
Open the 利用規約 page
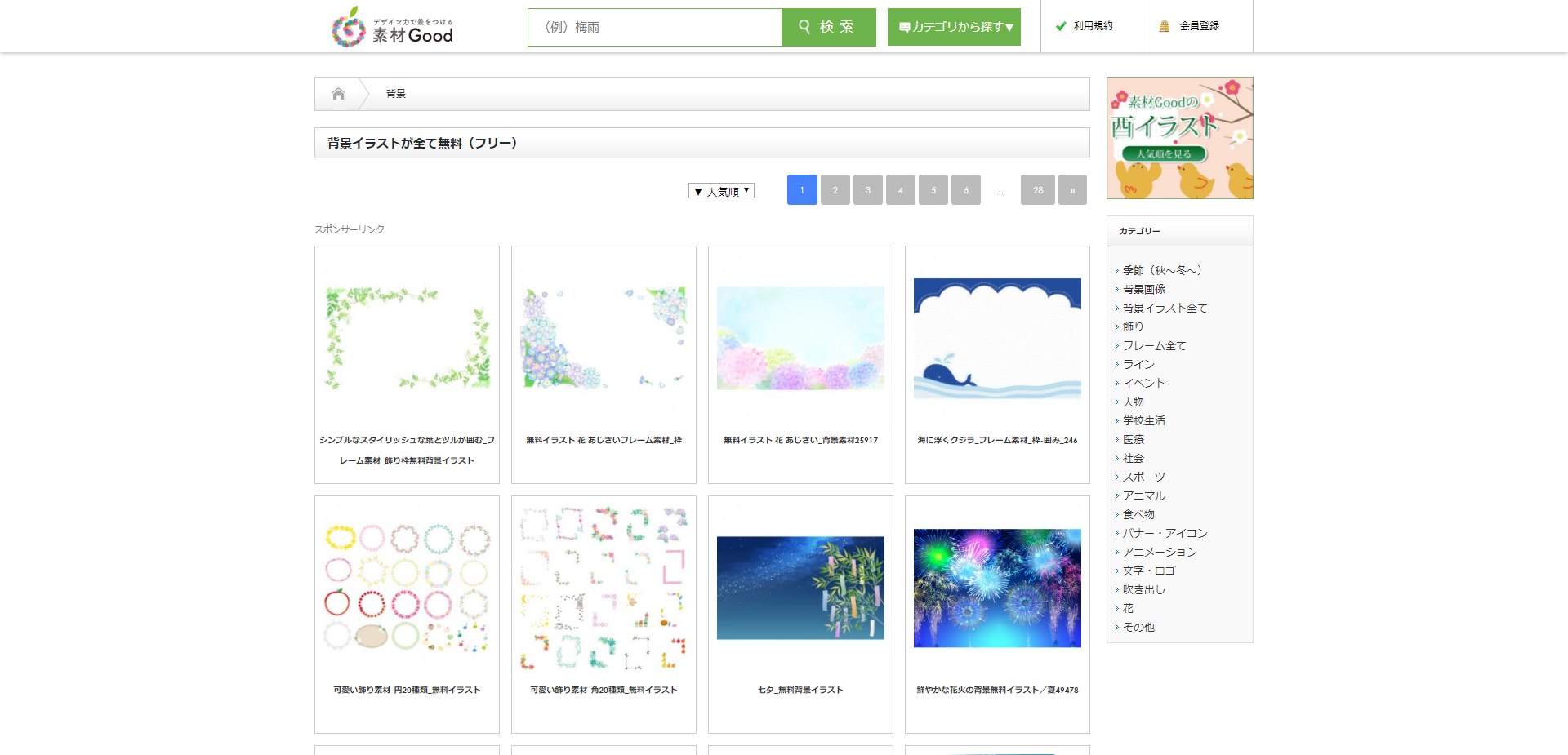coord(1093,25)
